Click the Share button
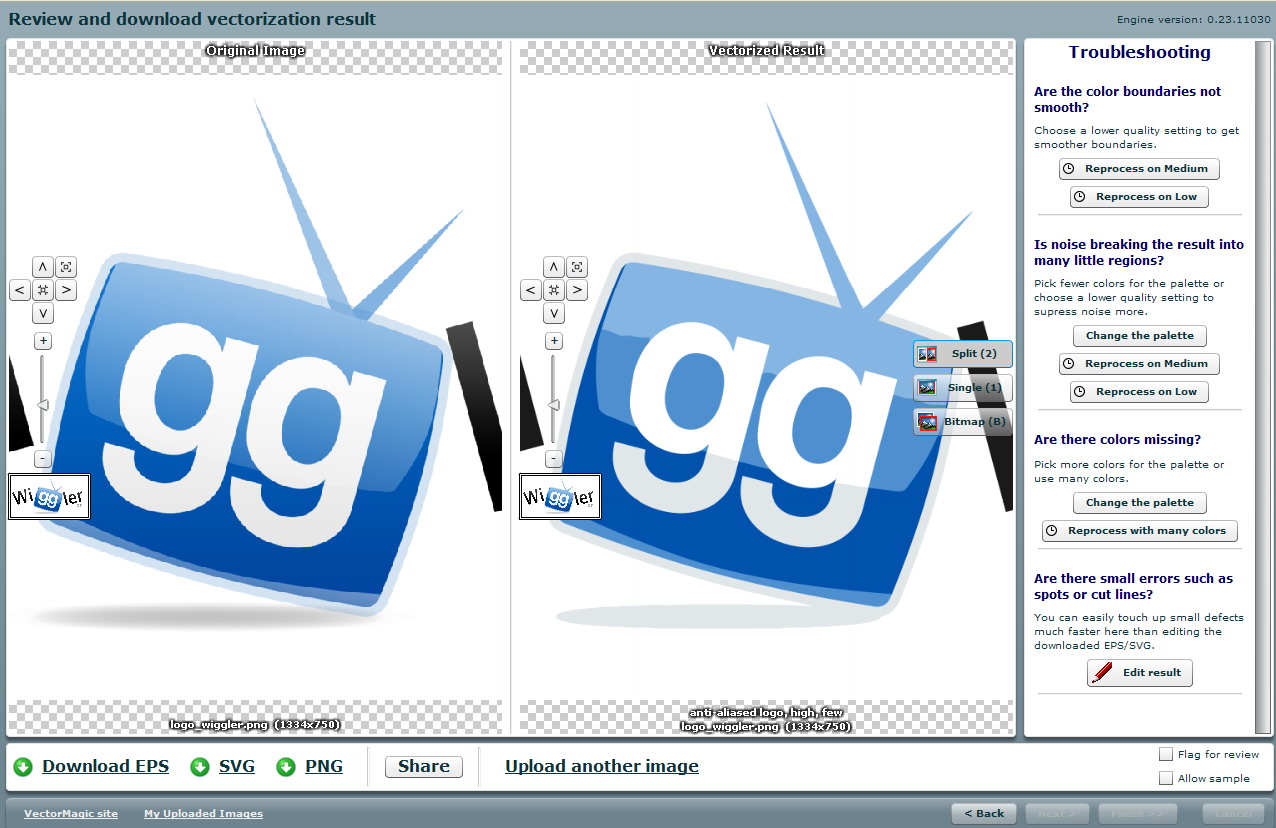This screenshot has width=1276, height=828. point(424,767)
